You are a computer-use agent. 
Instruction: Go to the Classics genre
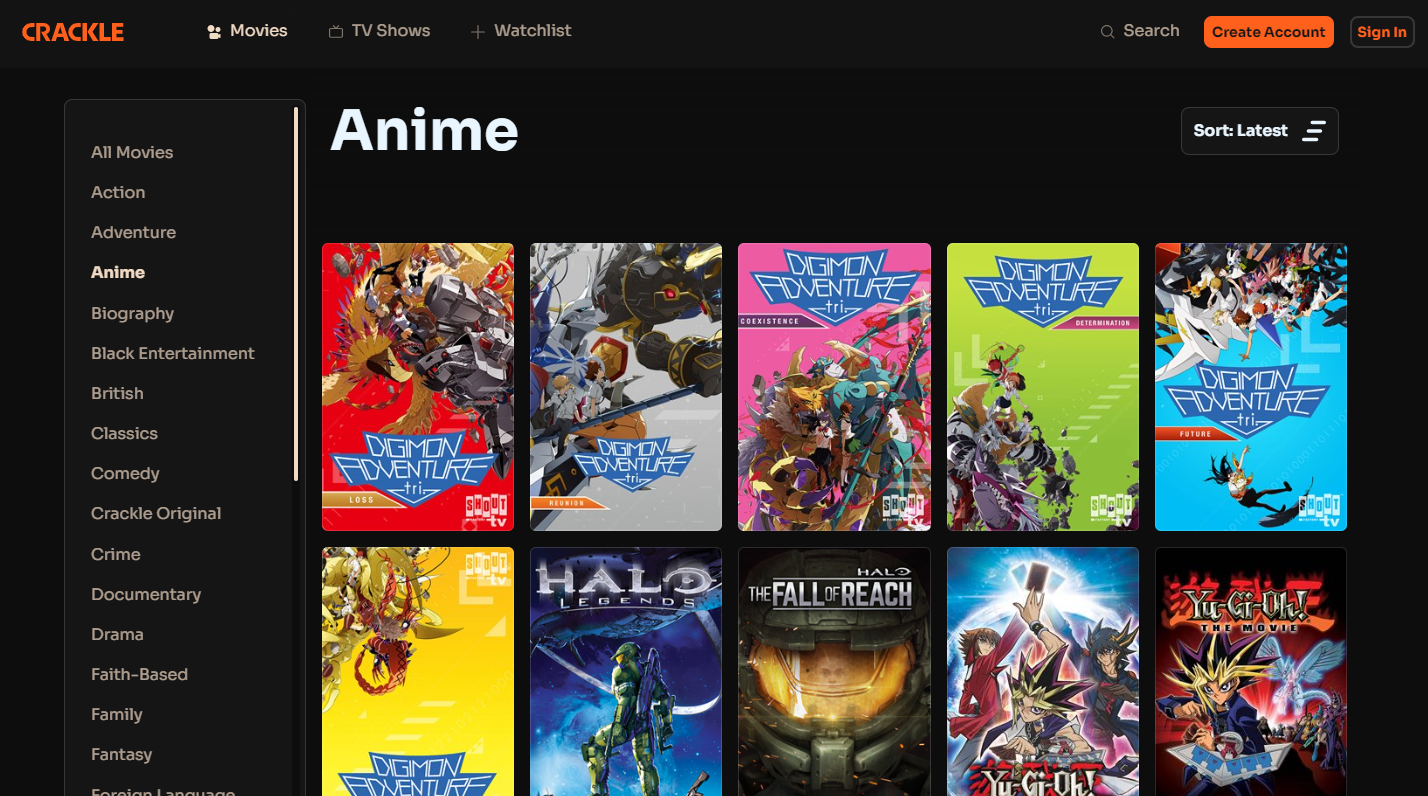124,433
